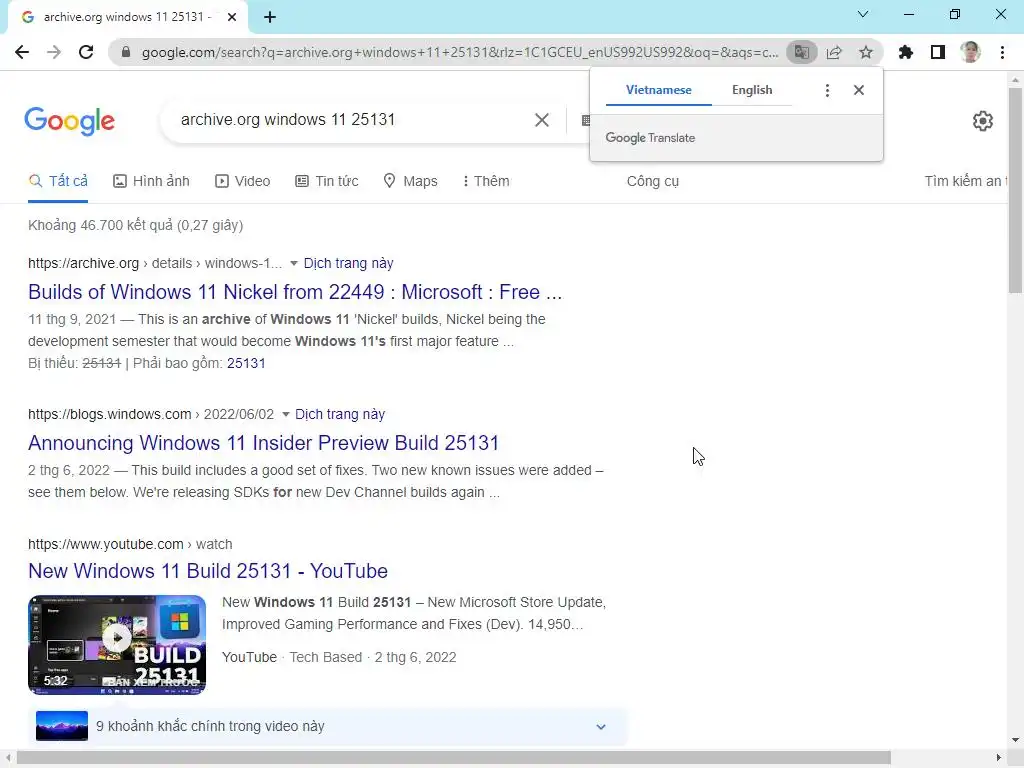
Task: Open the tab search chevron in the title bar
Action: click(863, 14)
